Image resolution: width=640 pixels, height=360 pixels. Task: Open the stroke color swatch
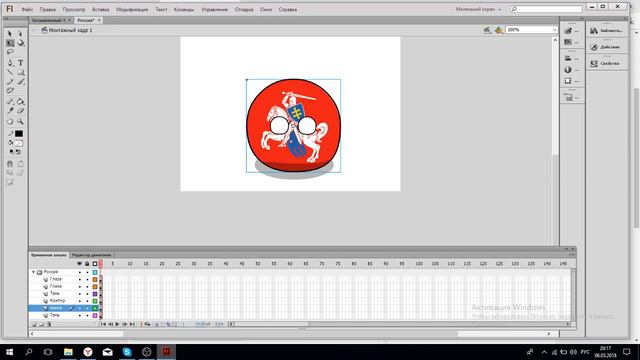19,134
